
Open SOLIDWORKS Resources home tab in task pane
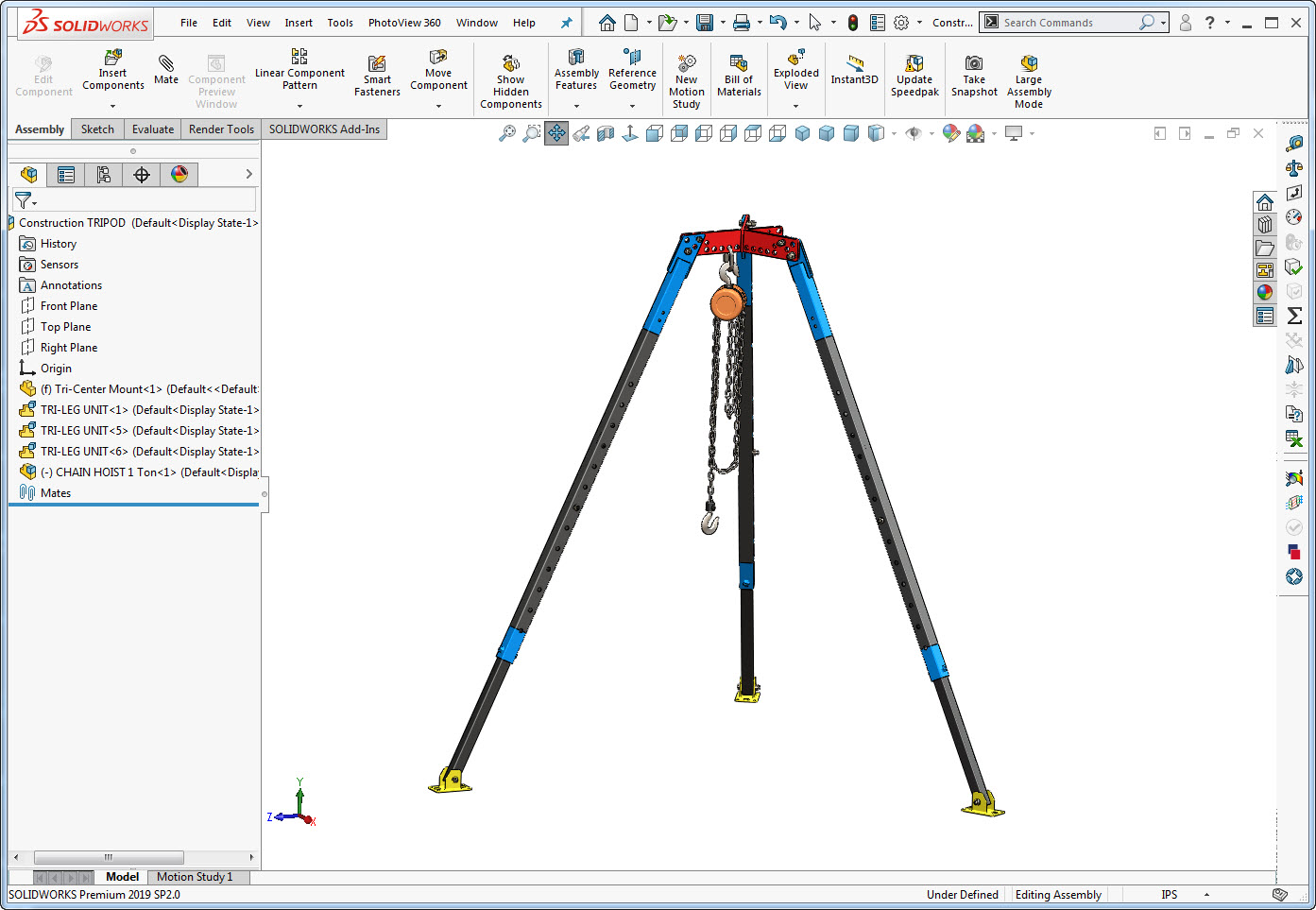(1265, 202)
